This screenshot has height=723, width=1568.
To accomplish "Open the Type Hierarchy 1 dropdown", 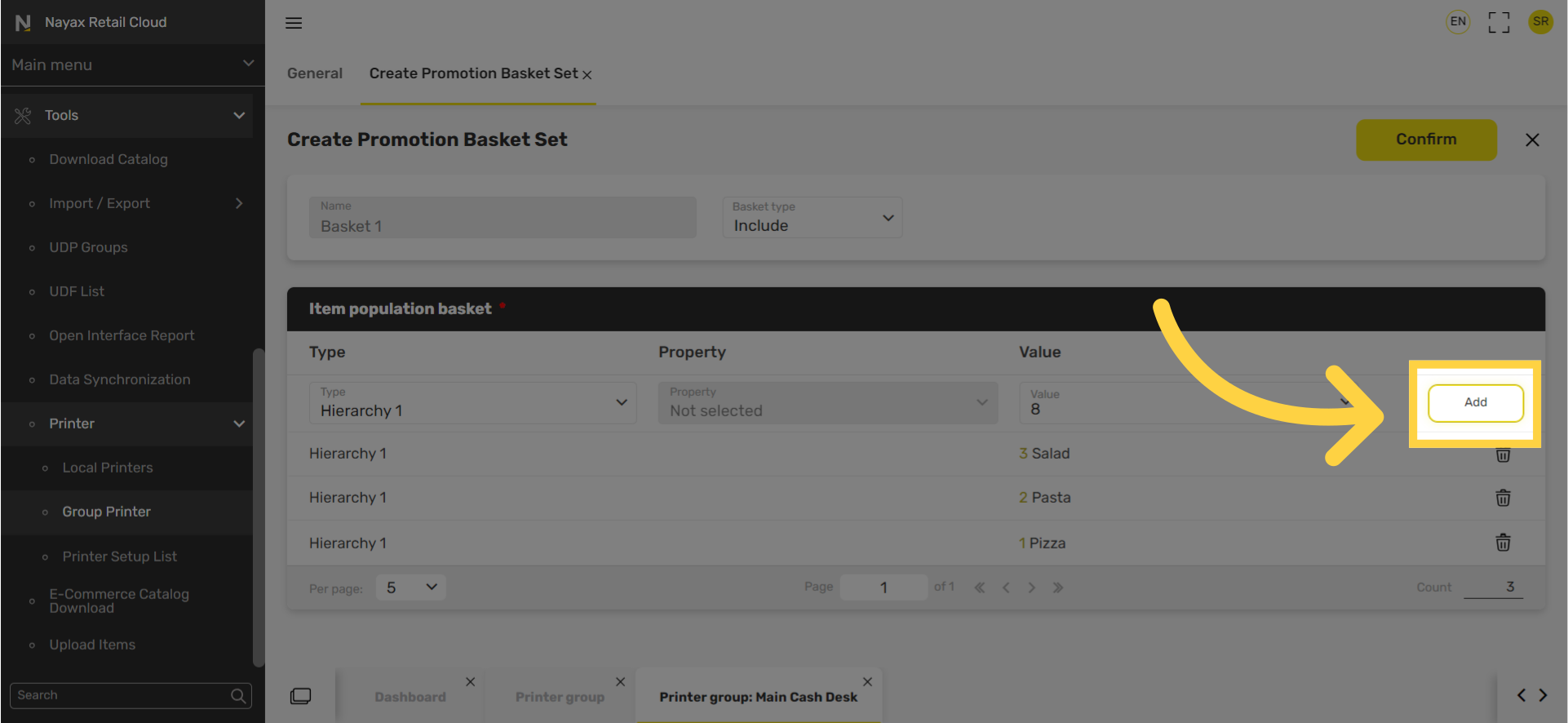I will [x=472, y=403].
